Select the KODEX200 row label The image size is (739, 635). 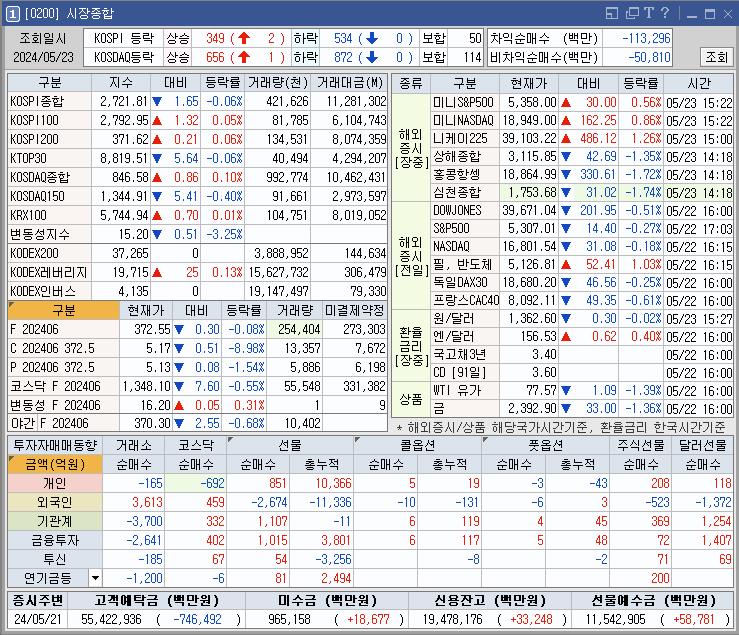[49, 253]
